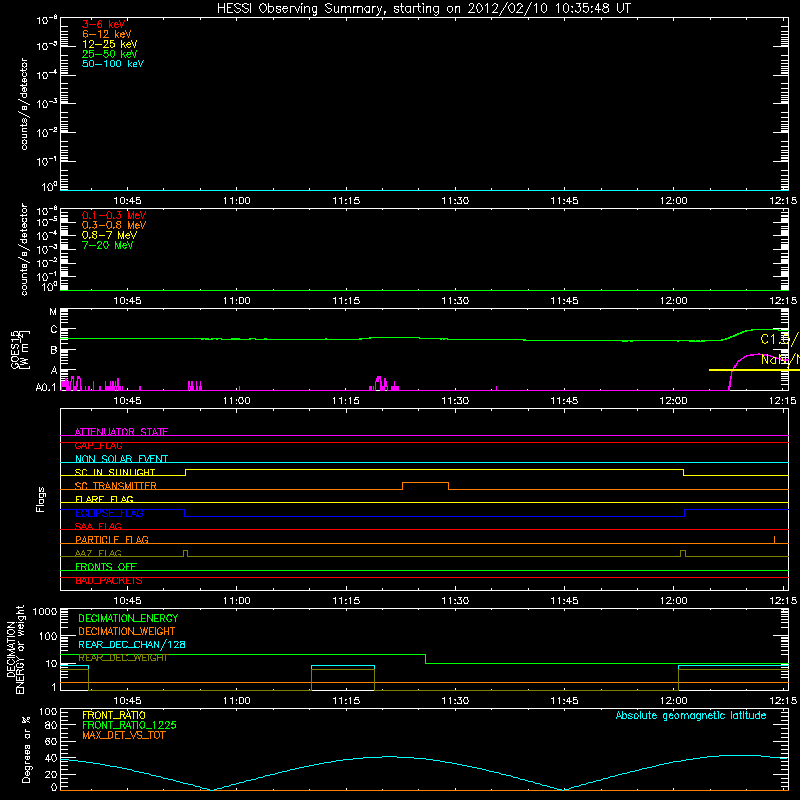Click the M class tick label on GOES axis
This screenshot has width=800, height=800.
53,312
